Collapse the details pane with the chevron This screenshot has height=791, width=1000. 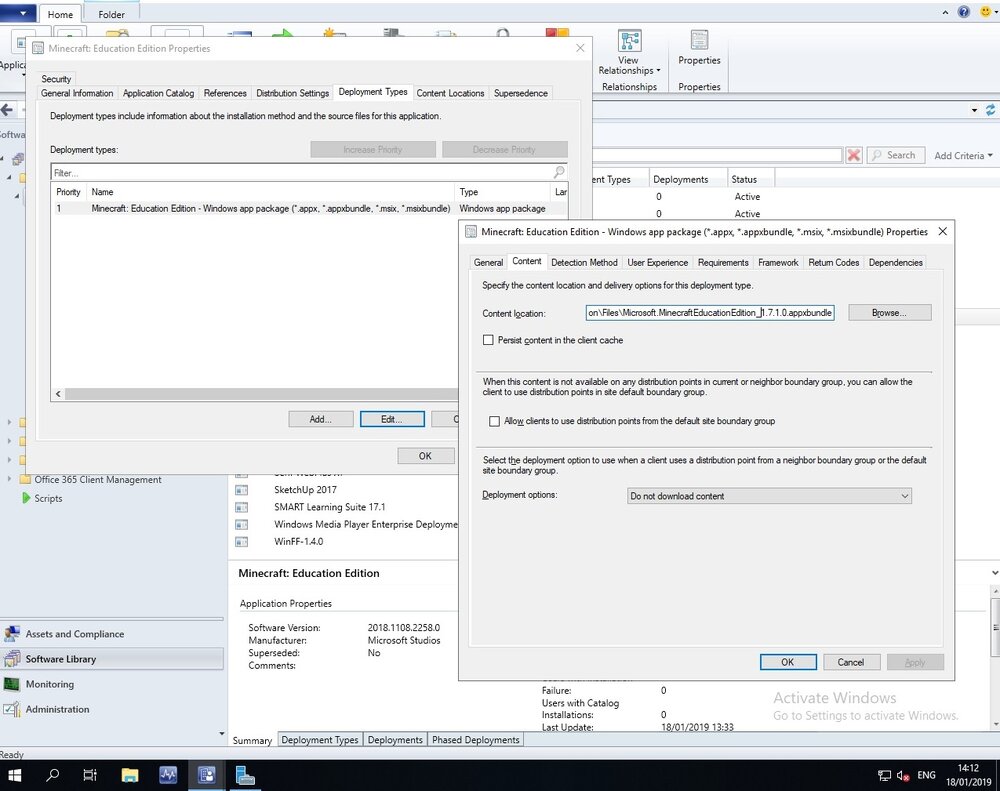(994, 573)
